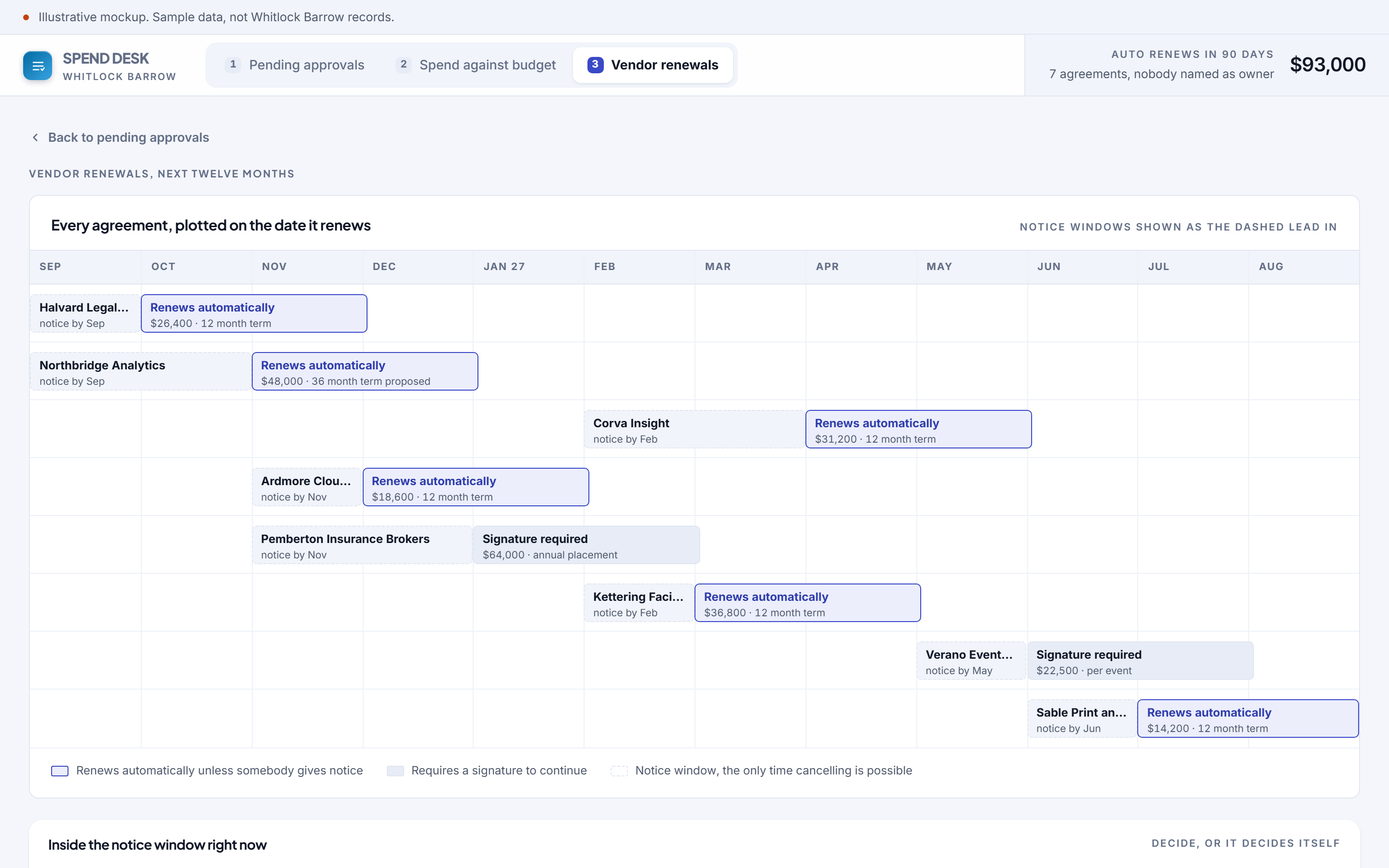Click the Spend Desk logo icon
This screenshot has width=1389, height=868.
(x=37, y=66)
